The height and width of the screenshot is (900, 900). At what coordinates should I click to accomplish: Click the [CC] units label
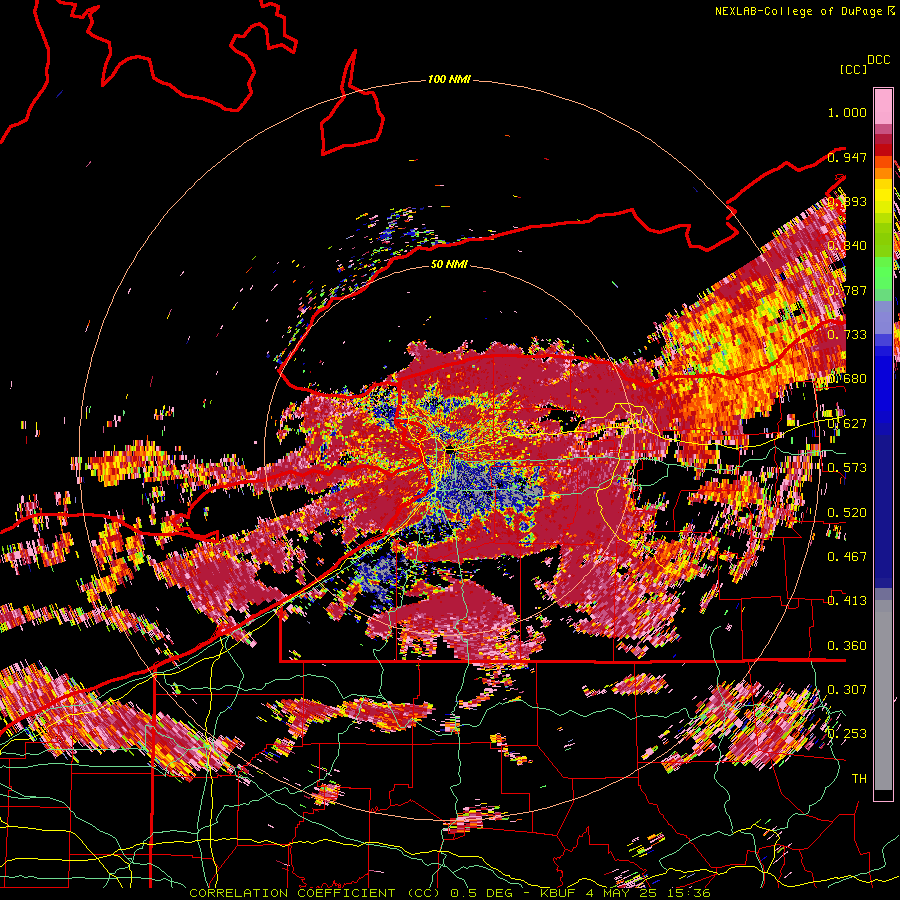pyautogui.click(x=854, y=69)
